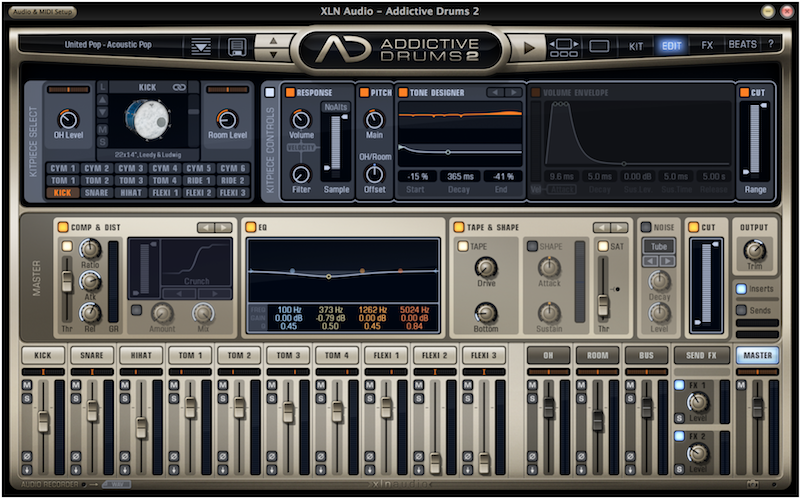Click the kick drum image
This screenshot has width=800, height=499.
click(x=147, y=120)
